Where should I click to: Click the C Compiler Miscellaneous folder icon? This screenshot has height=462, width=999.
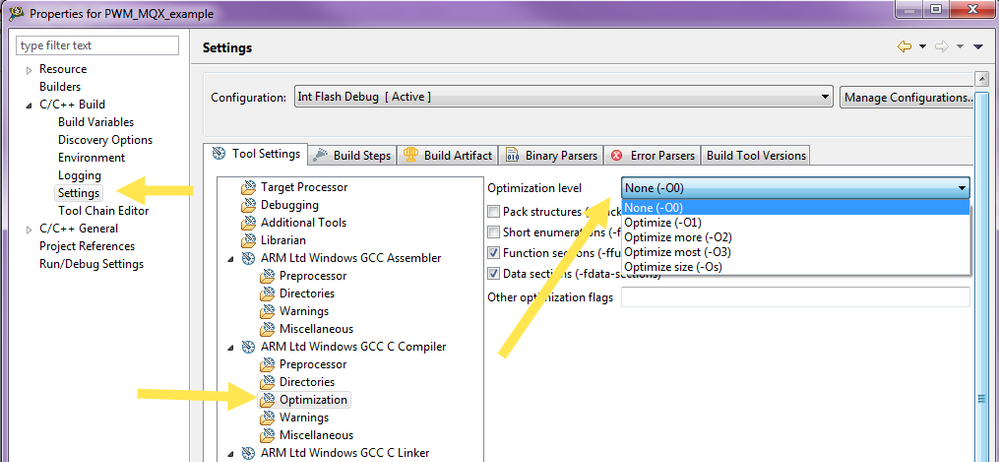pos(267,435)
